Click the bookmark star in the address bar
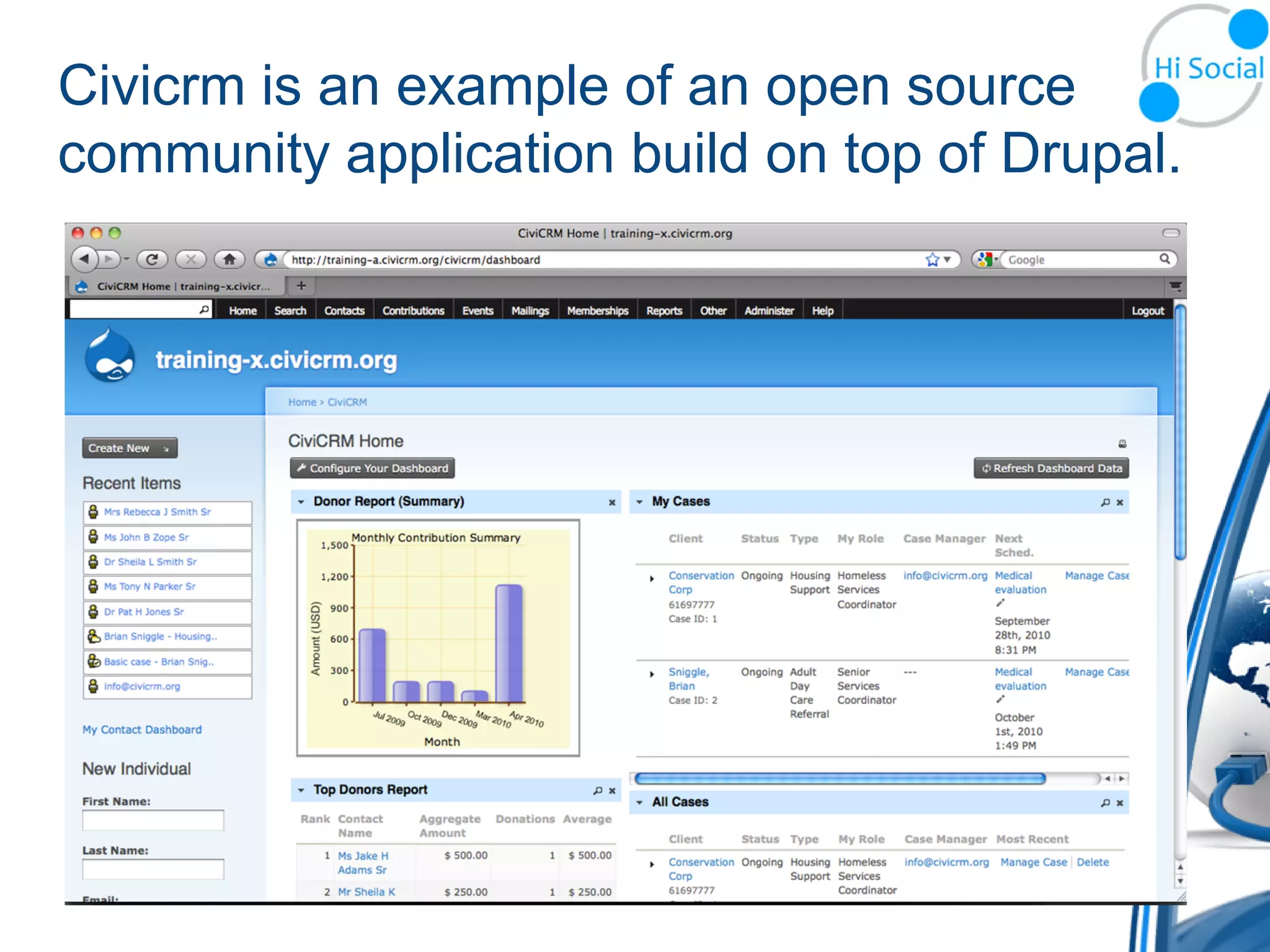 [932, 260]
